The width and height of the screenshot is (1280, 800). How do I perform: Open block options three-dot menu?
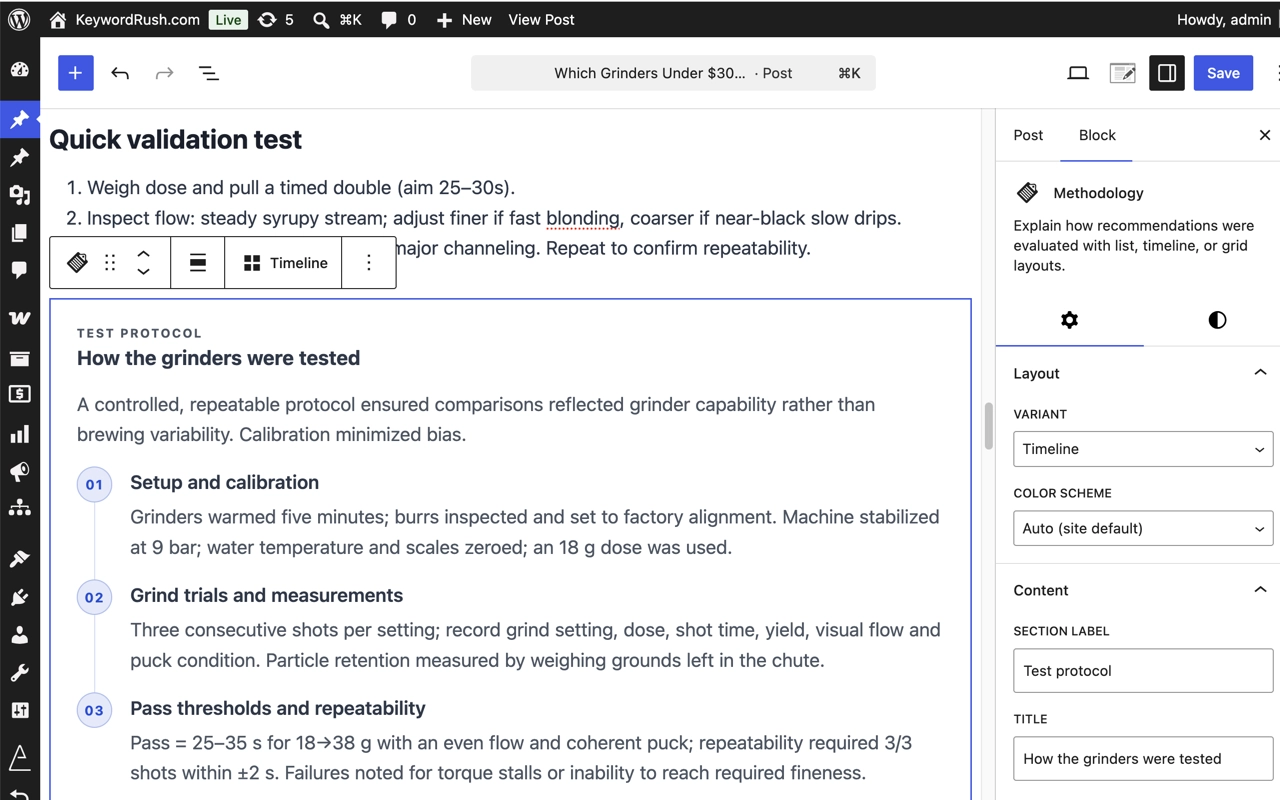coord(369,263)
